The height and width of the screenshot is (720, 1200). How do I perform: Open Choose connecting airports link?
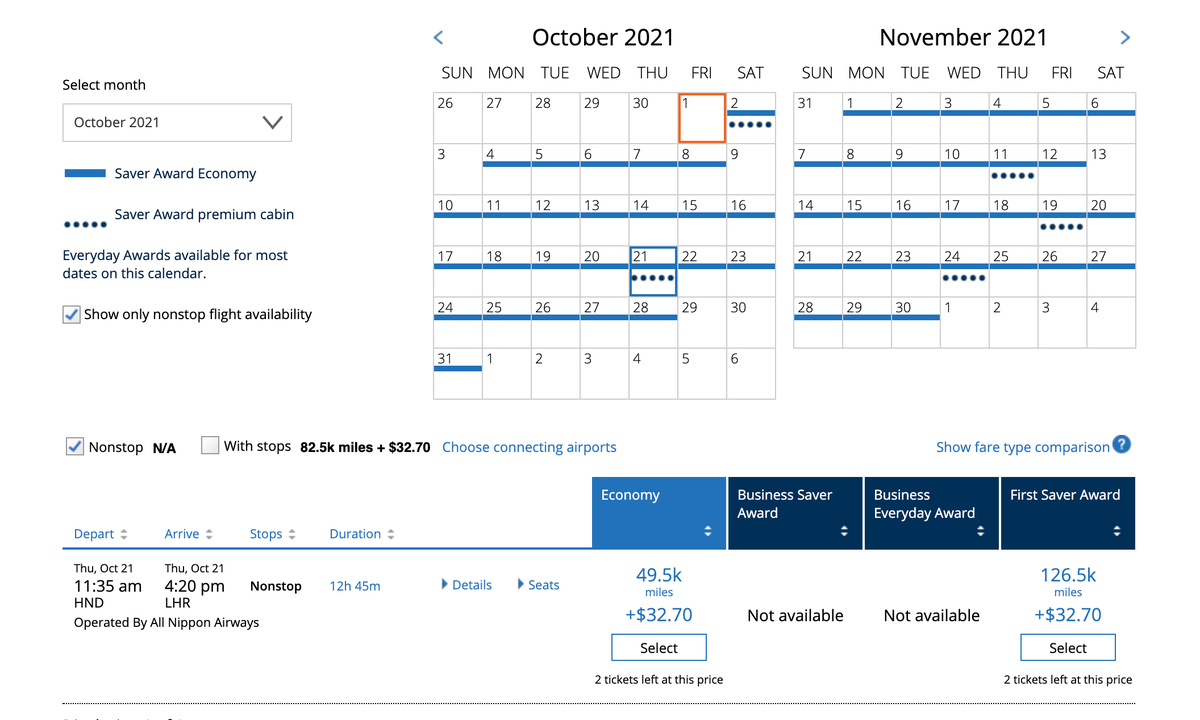pyautogui.click(x=529, y=446)
